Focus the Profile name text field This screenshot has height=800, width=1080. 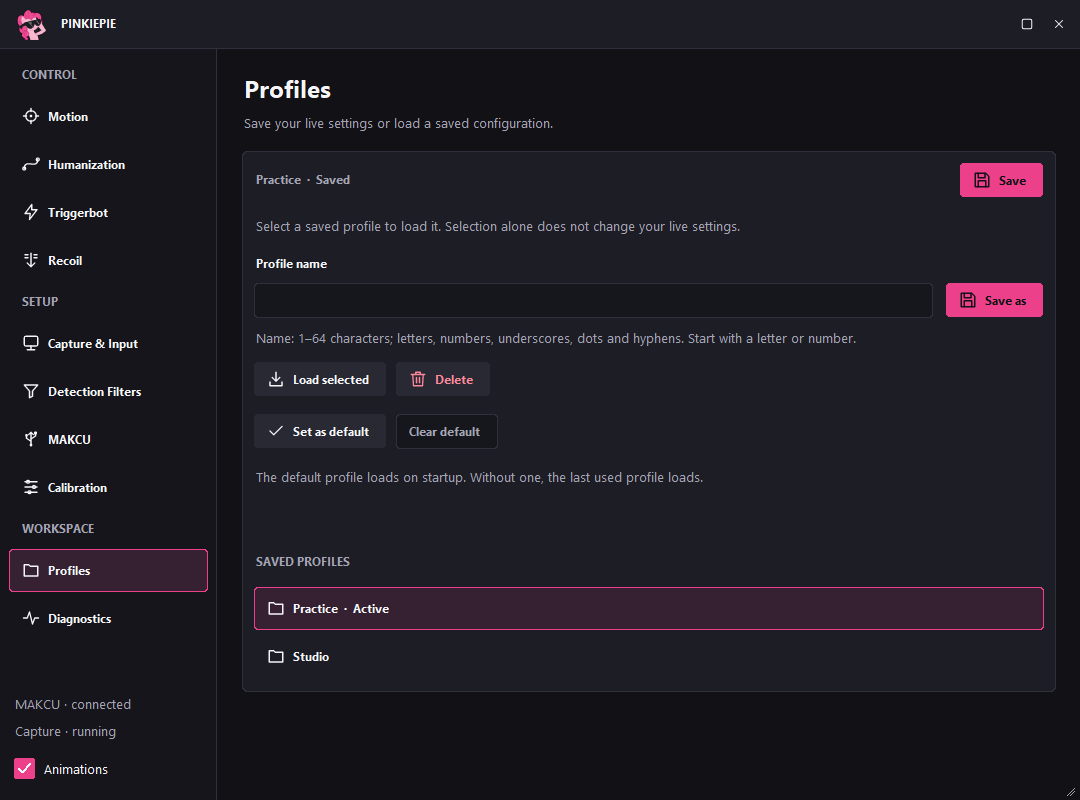click(x=593, y=300)
